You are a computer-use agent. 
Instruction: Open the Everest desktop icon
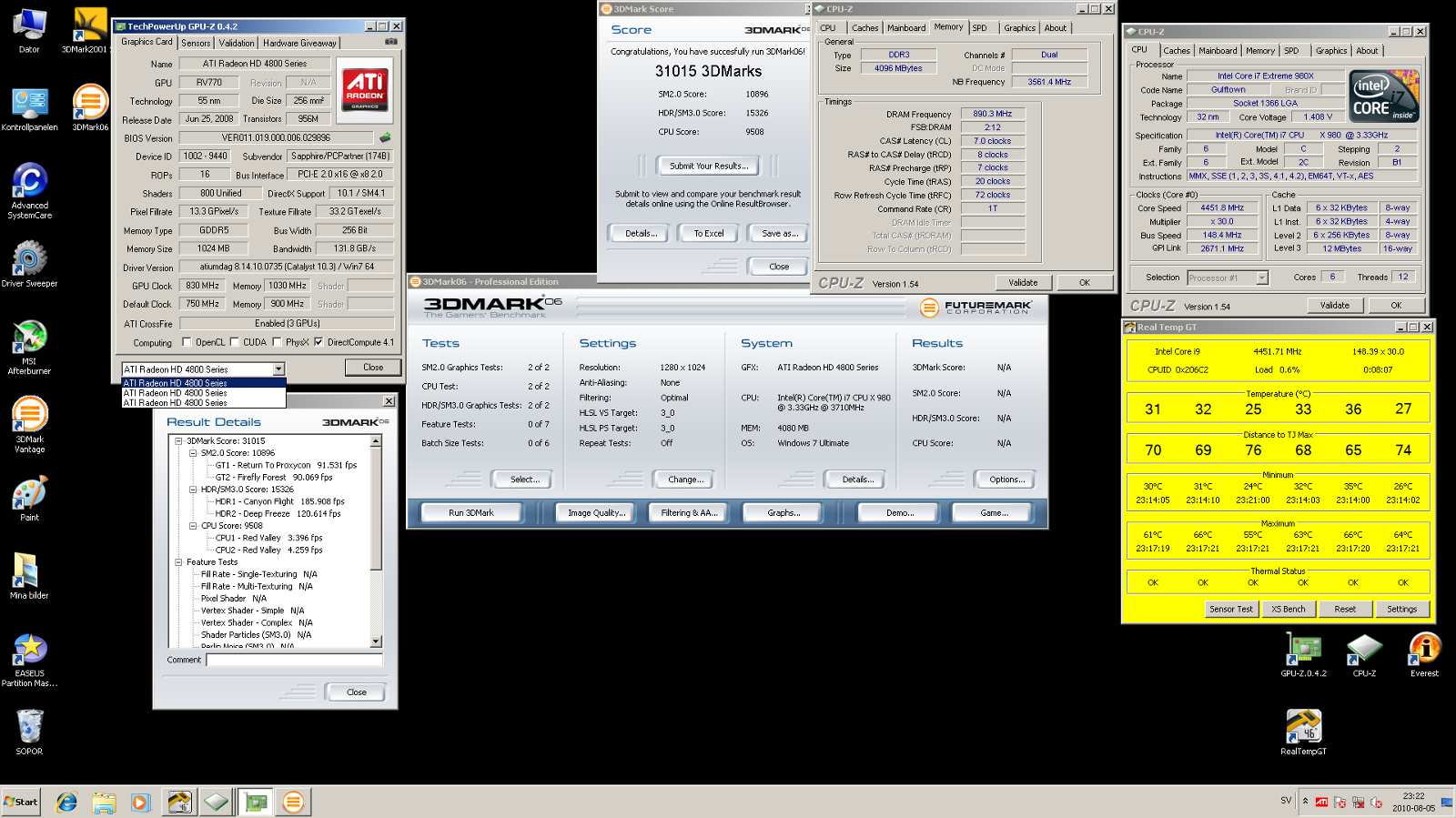(x=1424, y=655)
